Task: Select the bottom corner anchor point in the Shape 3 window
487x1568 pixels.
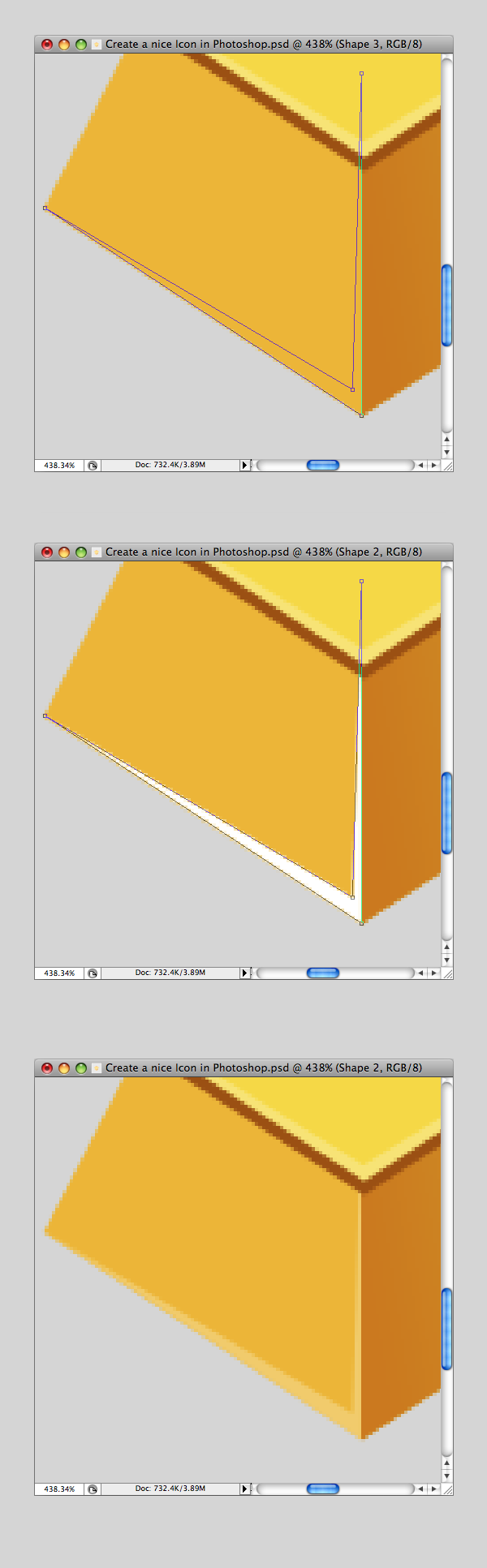Action: (361, 415)
